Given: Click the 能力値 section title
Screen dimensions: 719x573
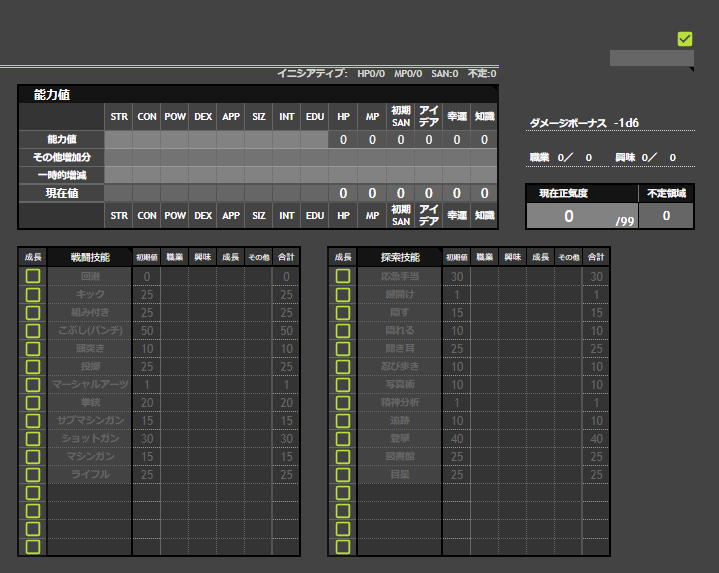Looking at the screenshot, I should point(51,94).
